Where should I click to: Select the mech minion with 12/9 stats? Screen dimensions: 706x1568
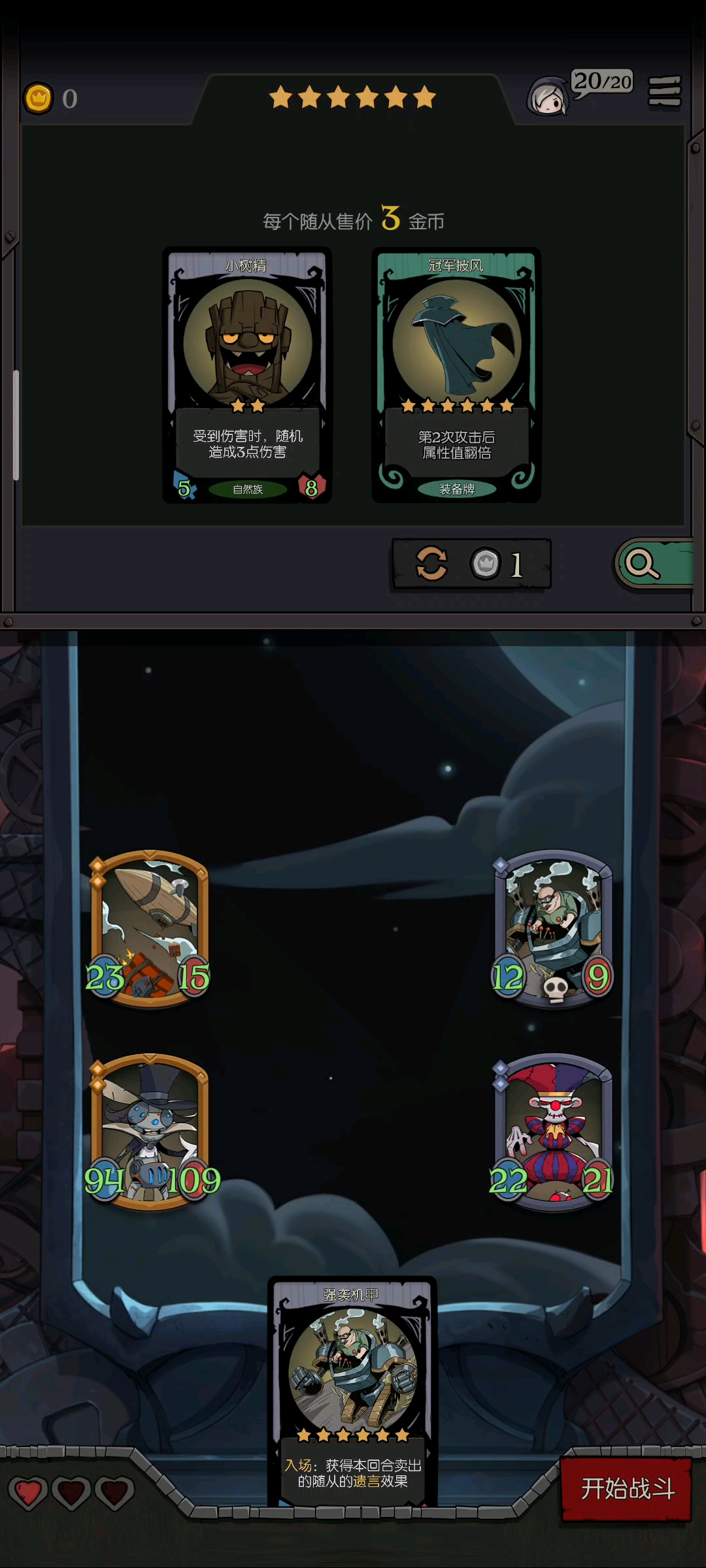[x=553, y=929]
